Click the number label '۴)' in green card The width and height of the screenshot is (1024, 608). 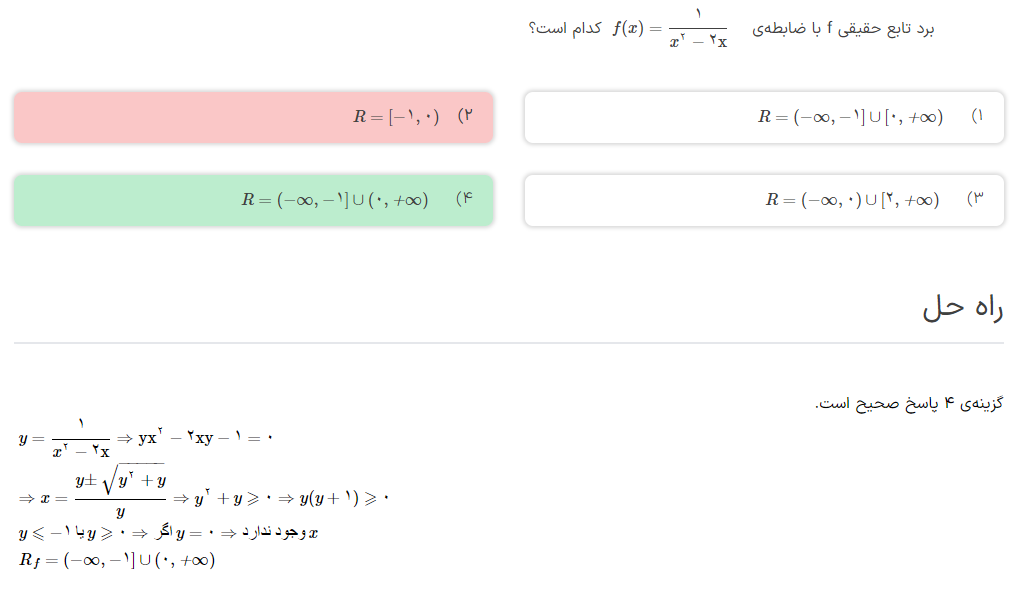pos(464,200)
